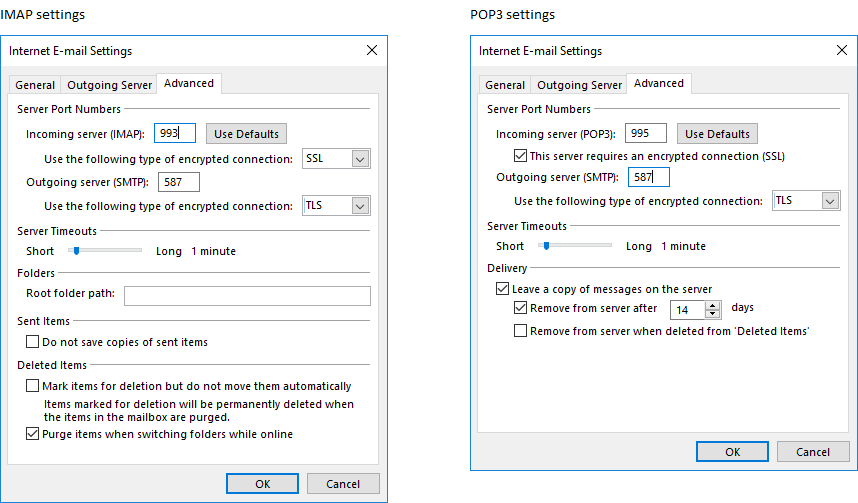Close the POP3 Internet E-mail Settings dialog
The image size is (858, 503).
[x=842, y=50]
